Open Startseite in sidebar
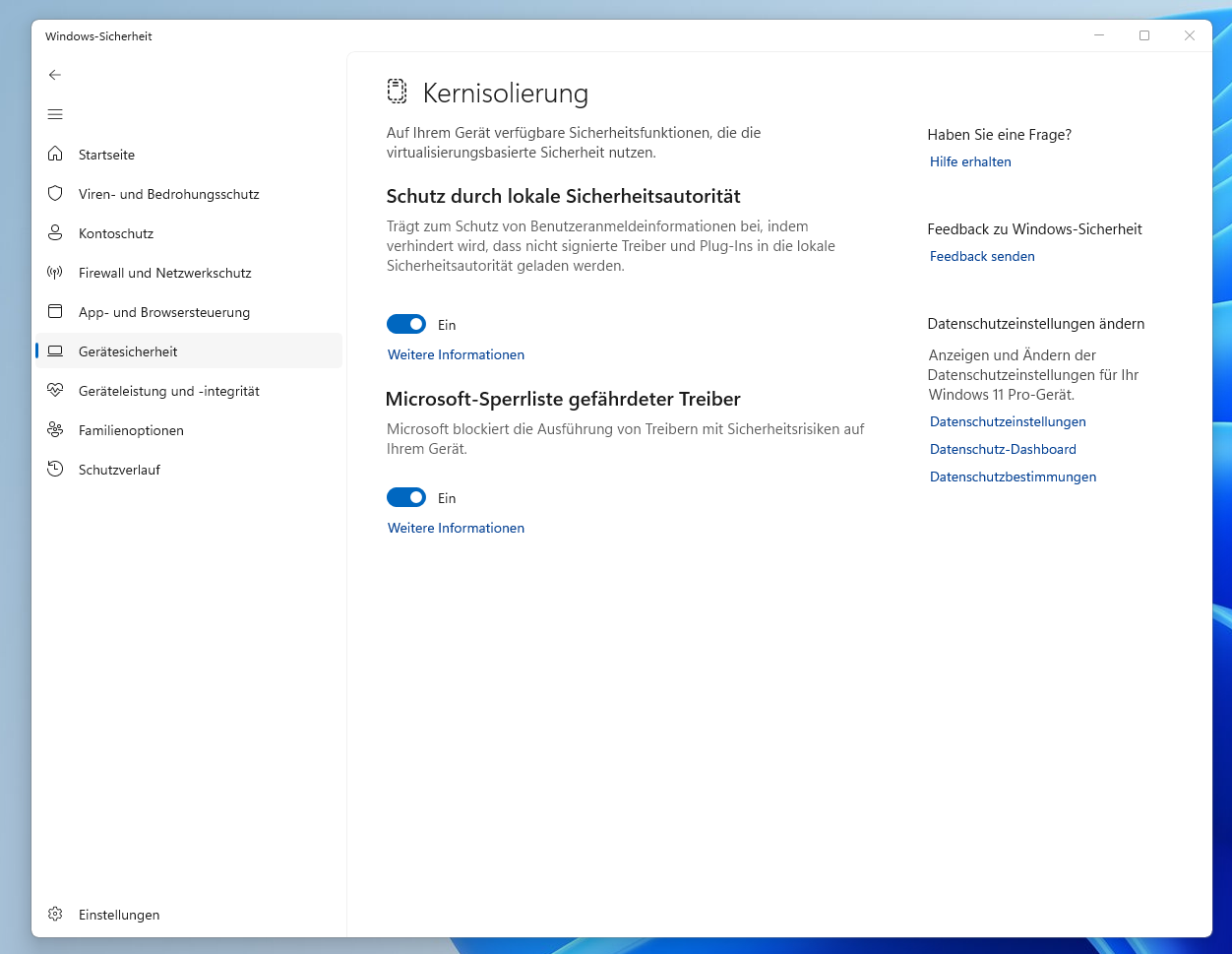Screen dimensions: 1232x954 [x=189, y=155]
